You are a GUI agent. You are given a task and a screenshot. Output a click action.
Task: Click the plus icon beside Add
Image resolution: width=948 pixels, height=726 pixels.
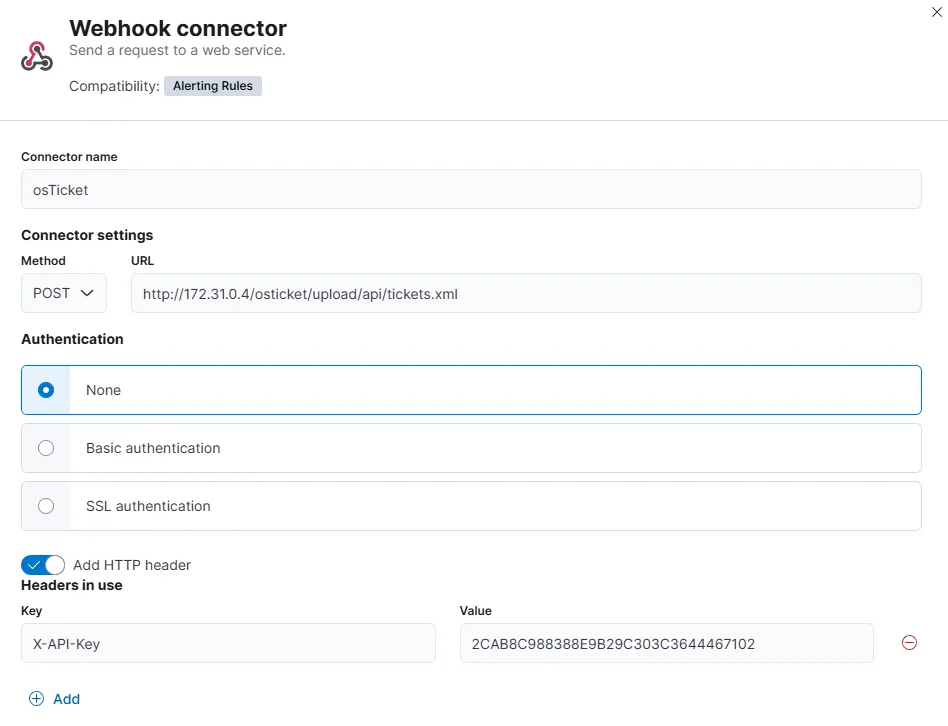(x=36, y=698)
